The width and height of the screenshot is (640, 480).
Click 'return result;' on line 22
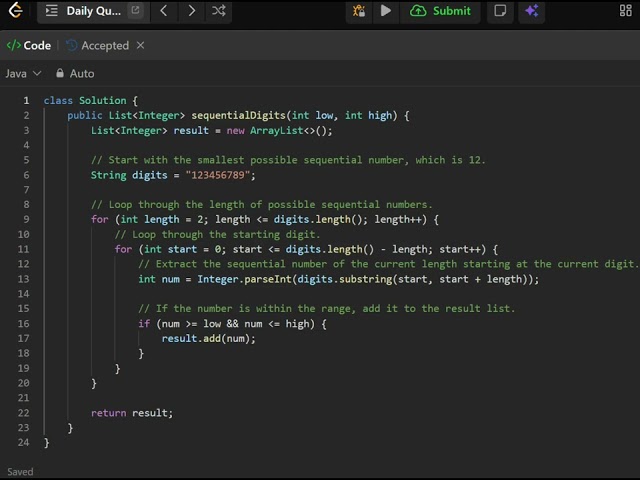(132, 413)
